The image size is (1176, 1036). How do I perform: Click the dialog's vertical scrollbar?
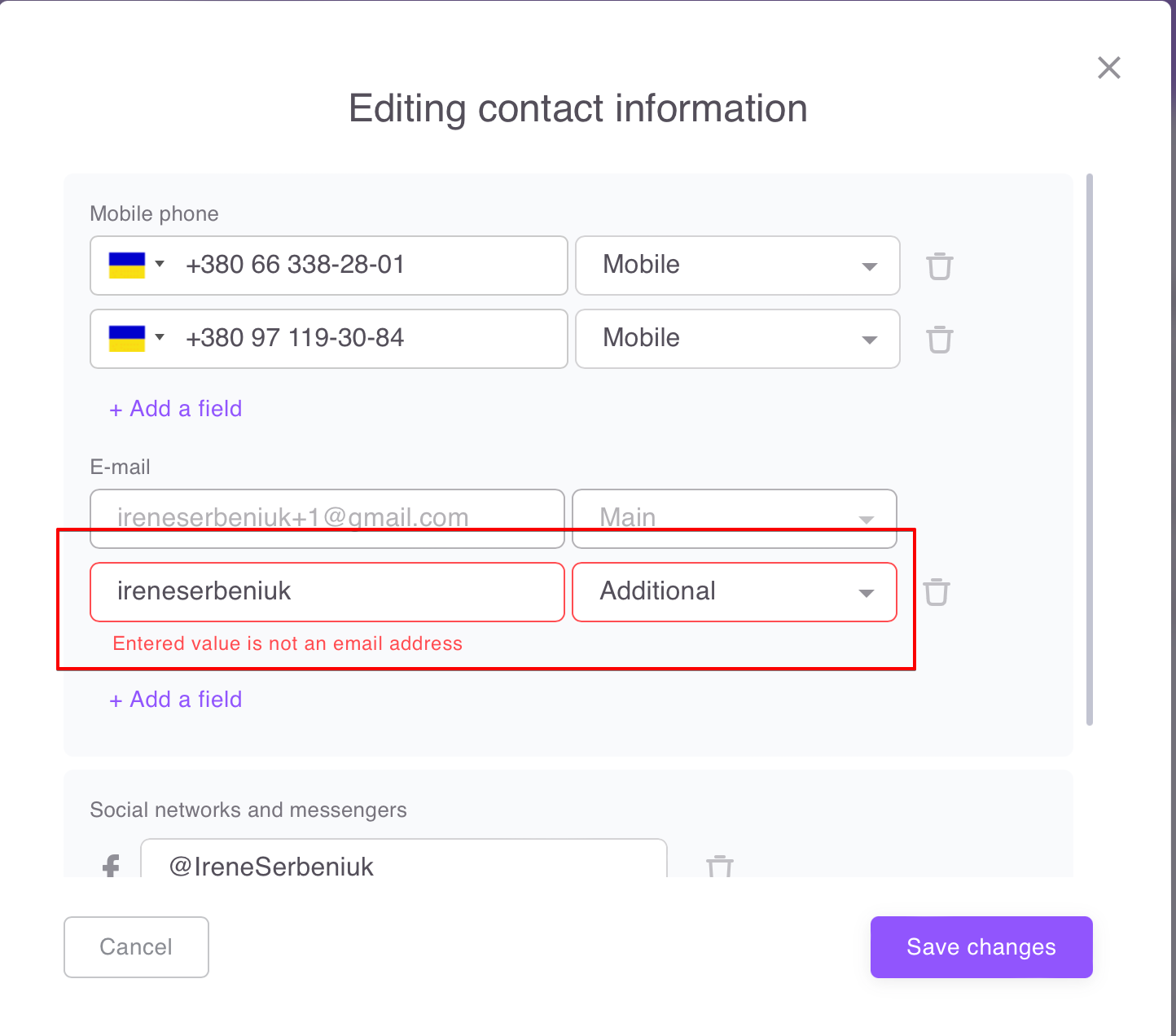1090,448
